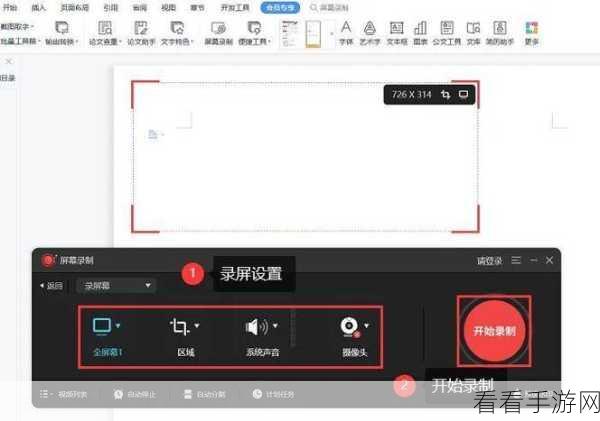Click the red 屏幕录制 recorder logo
The image size is (600, 421).
(x=49, y=260)
